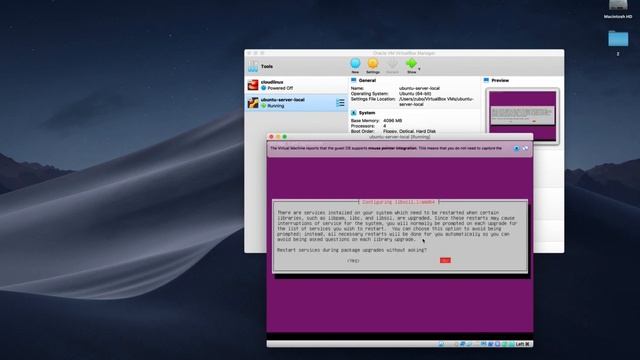Viewport: 640px width, 360px height.
Task: Choose the red highlighted <No> option
Action: 445,260
